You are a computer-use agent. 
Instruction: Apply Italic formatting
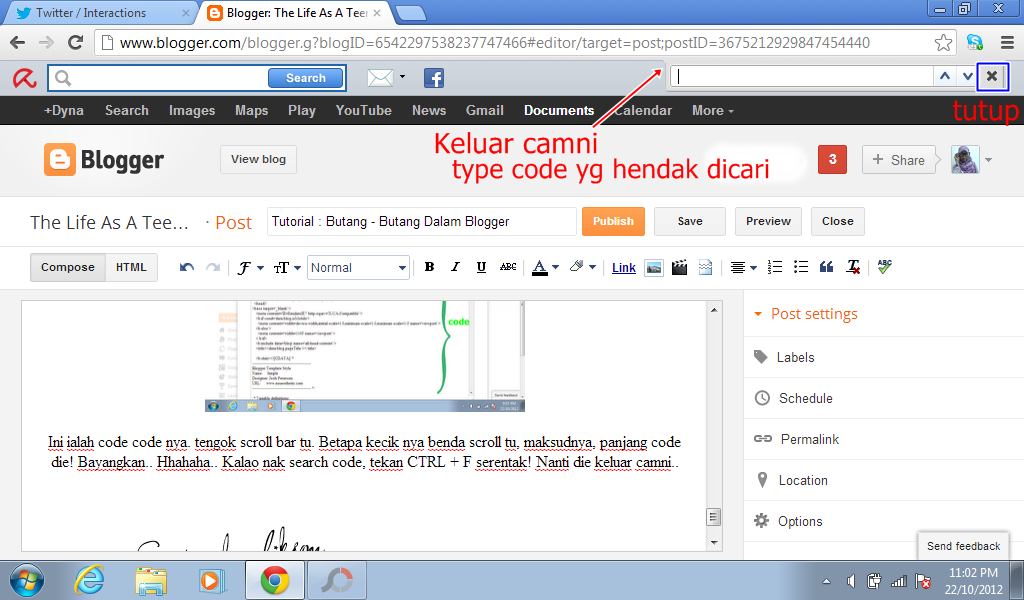[455, 267]
